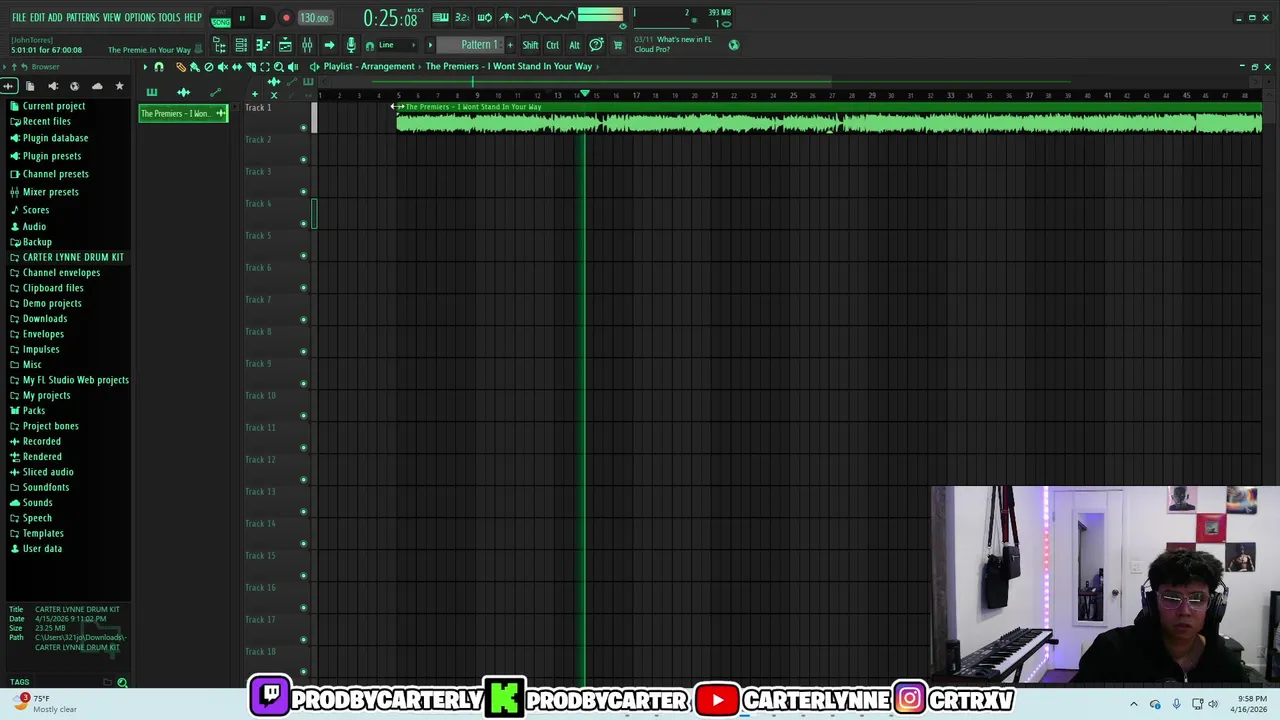Open the shopping cart content library icon

(x=617, y=45)
